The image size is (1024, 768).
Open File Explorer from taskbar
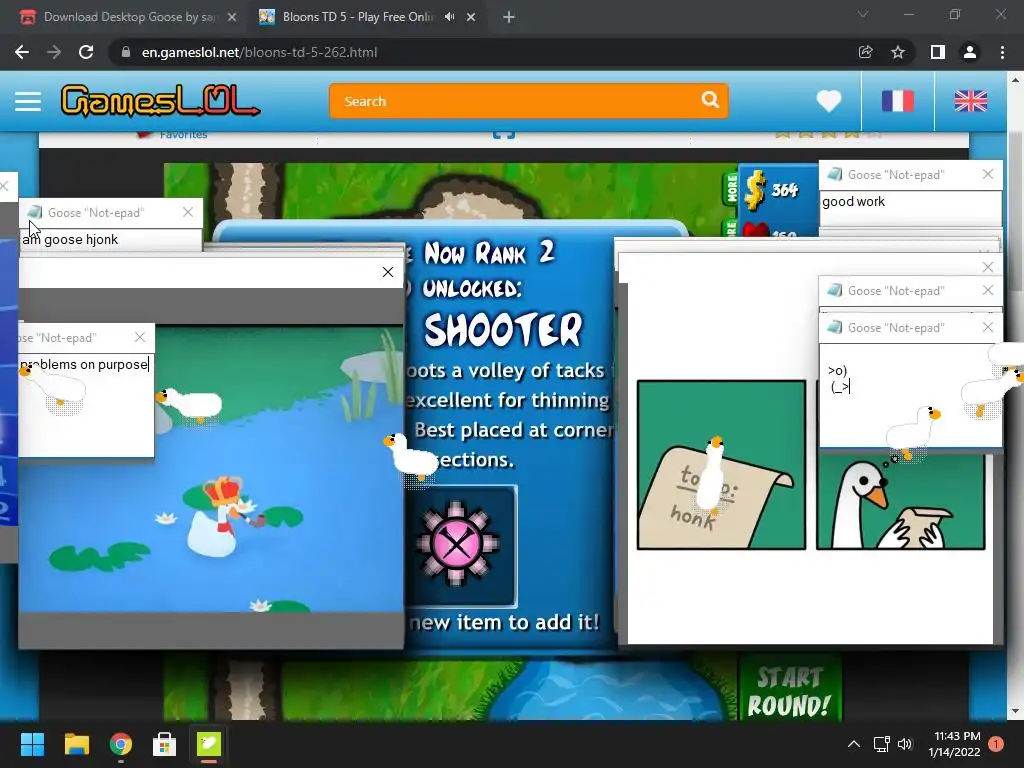pyautogui.click(x=76, y=744)
